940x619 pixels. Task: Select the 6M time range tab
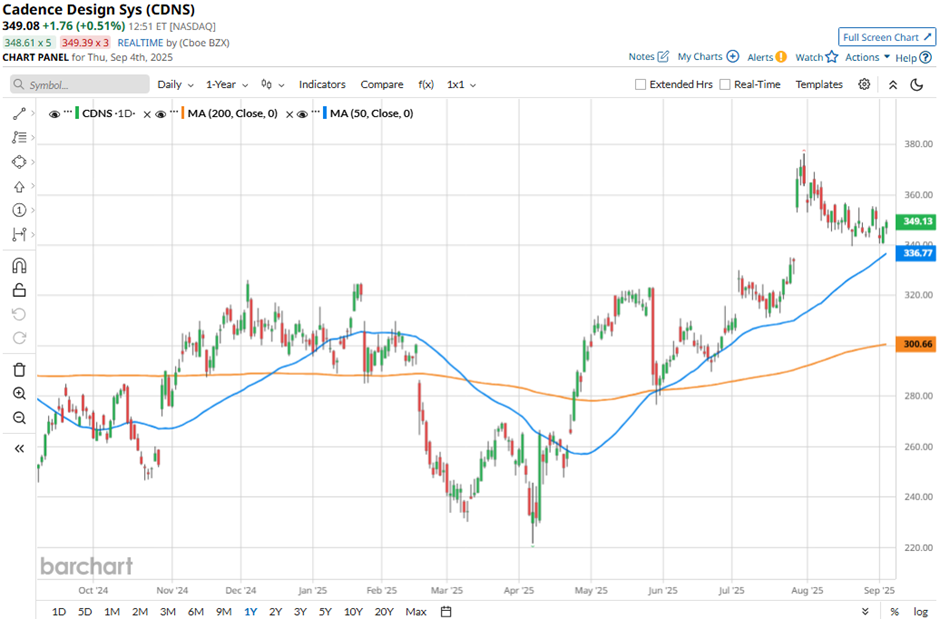point(196,611)
